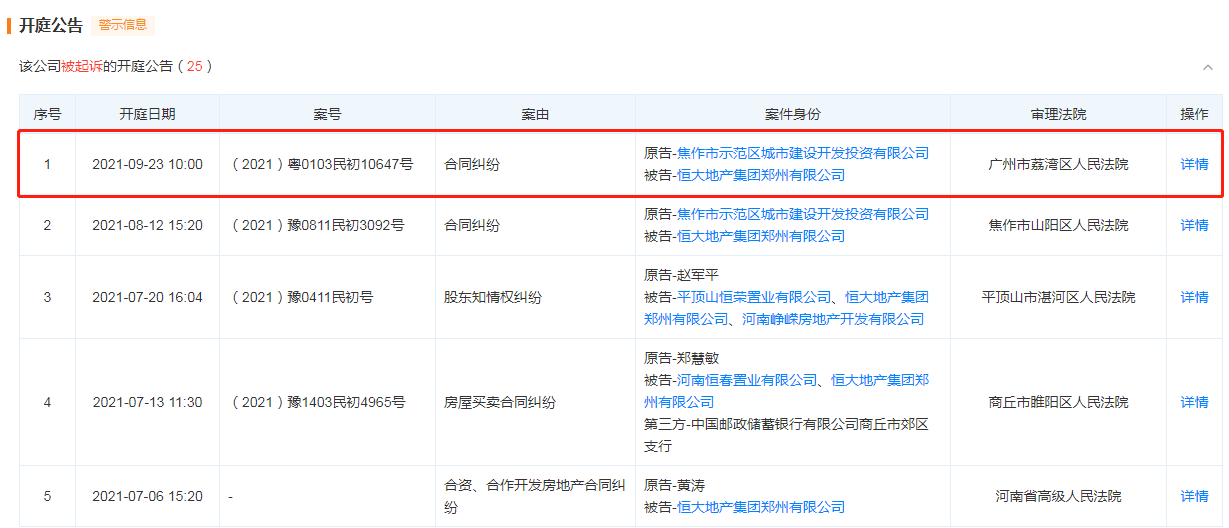Open 详情 for the 股东知情权纠纷 case

point(1194,297)
